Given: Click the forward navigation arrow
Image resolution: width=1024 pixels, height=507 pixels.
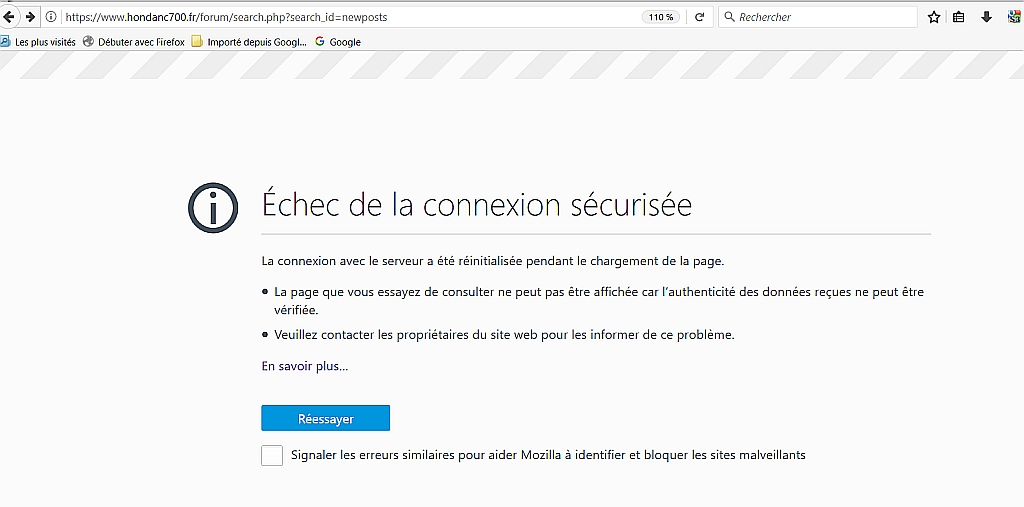Looking at the screenshot, I should 30,17.
